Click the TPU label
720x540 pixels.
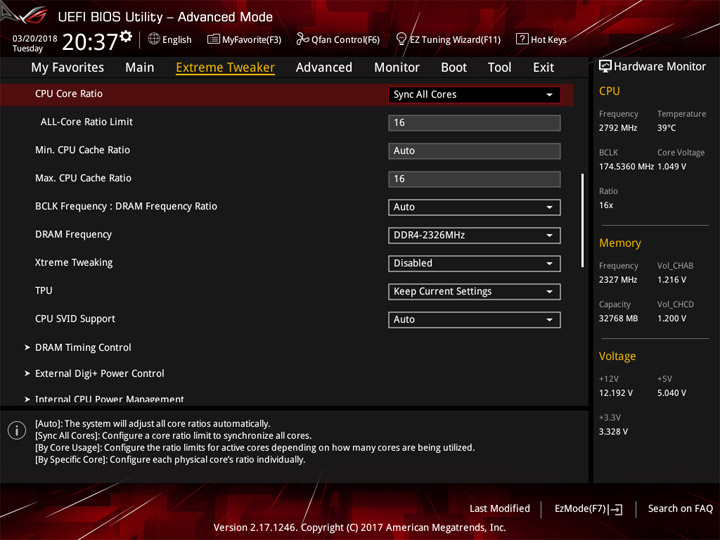pyautogui.click(x=44, y=291)
